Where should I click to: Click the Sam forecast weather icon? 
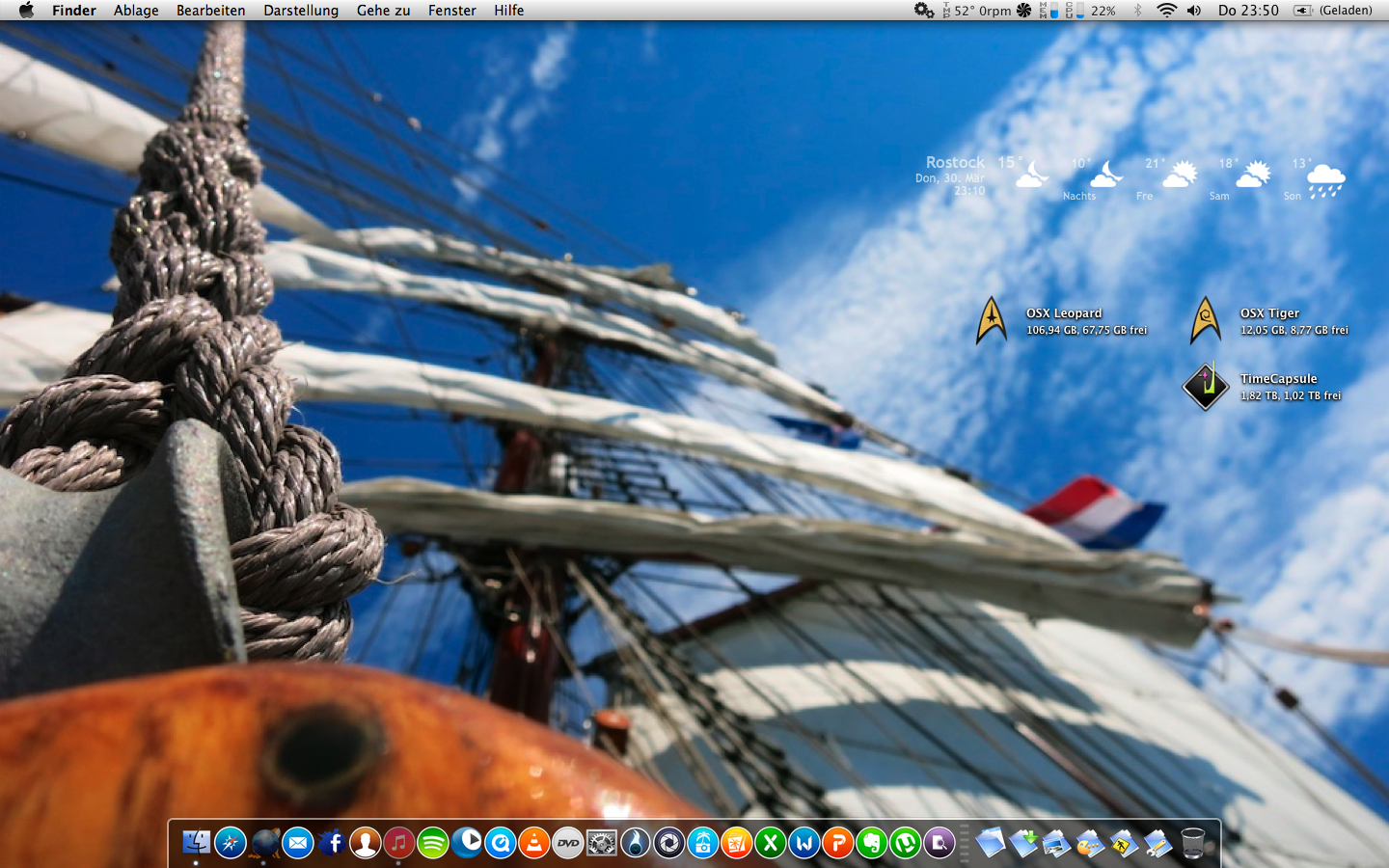[x=1253, y=175]
